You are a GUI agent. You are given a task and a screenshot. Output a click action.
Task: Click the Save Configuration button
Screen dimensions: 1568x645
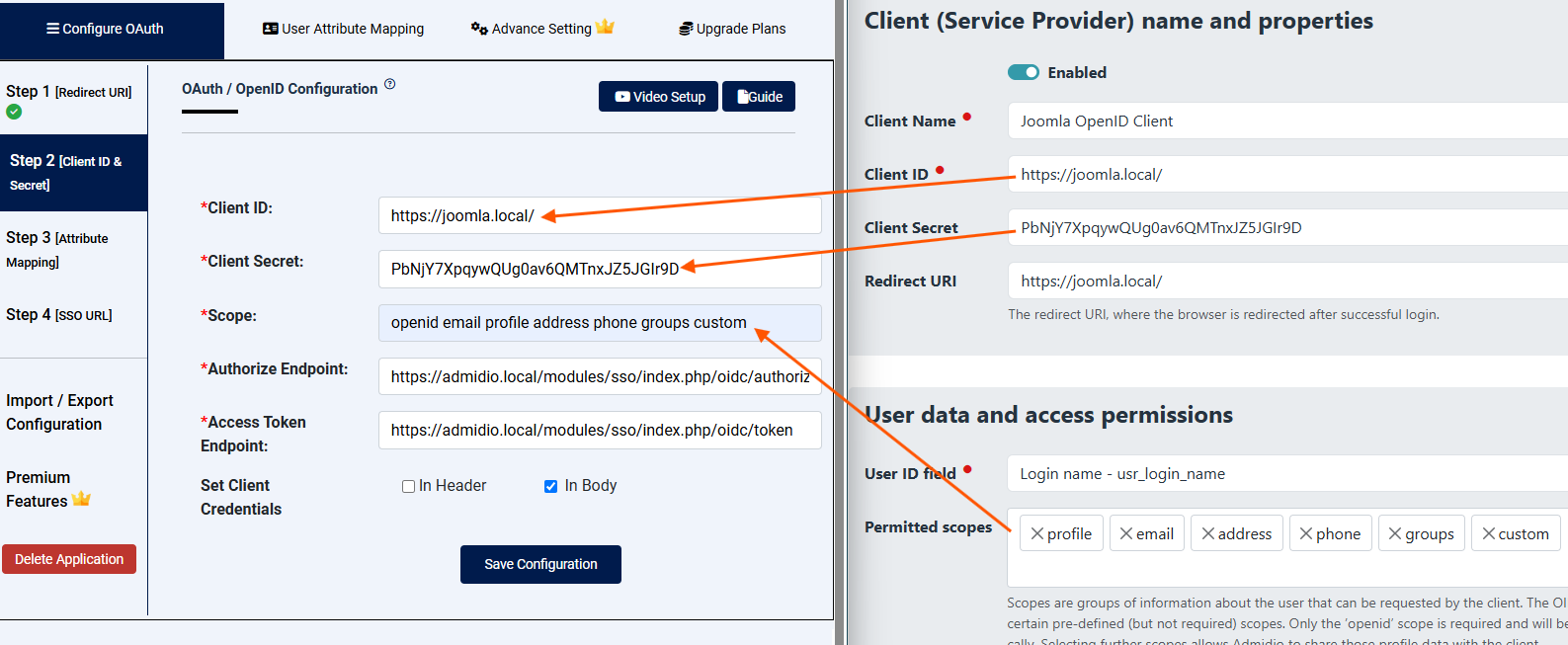(x=540, y=564)
